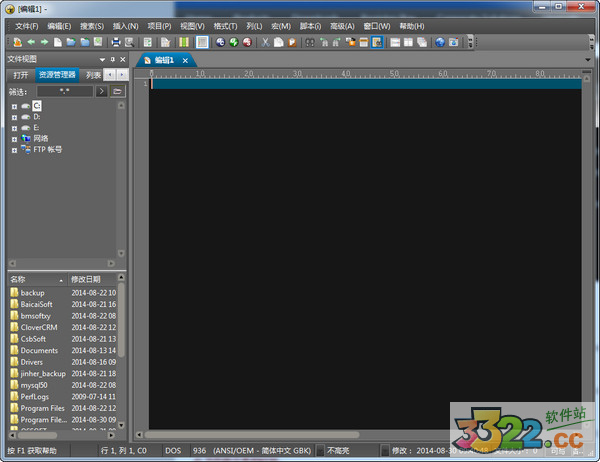
Task: Switch to the 打开 tab
Action: (20, 75)
